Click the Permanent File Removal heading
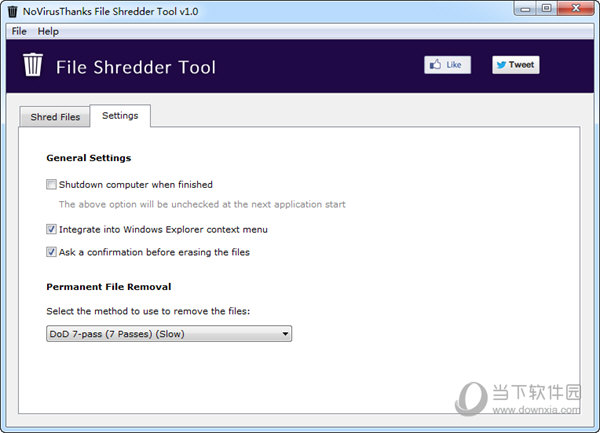This screenshot has height=433, width=600. click(x=109, y=287)
